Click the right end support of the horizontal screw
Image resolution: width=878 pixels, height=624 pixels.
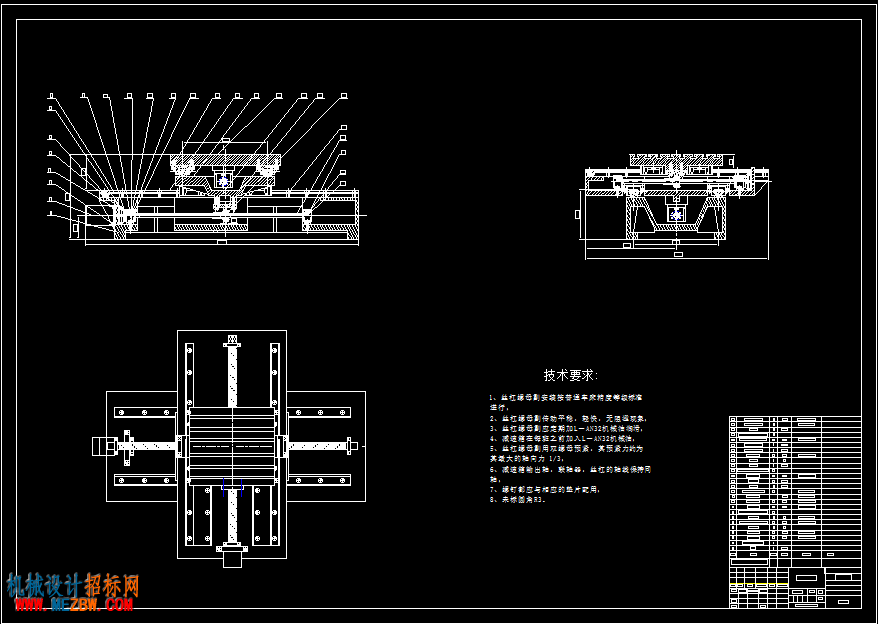point(352,446)
